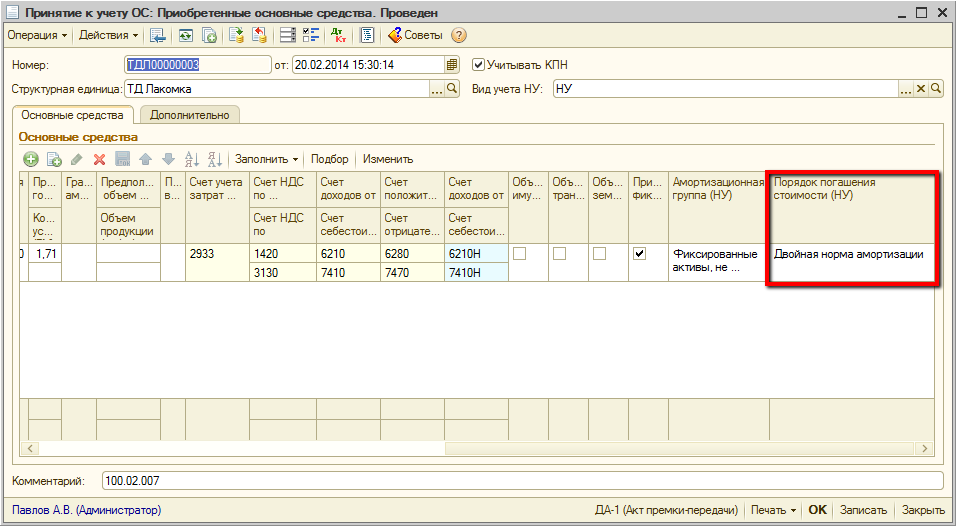The width and height of the screenshot is (956, 526).
Task: Open the Печать dropdown at the bottom
Action: click(773, 510)
